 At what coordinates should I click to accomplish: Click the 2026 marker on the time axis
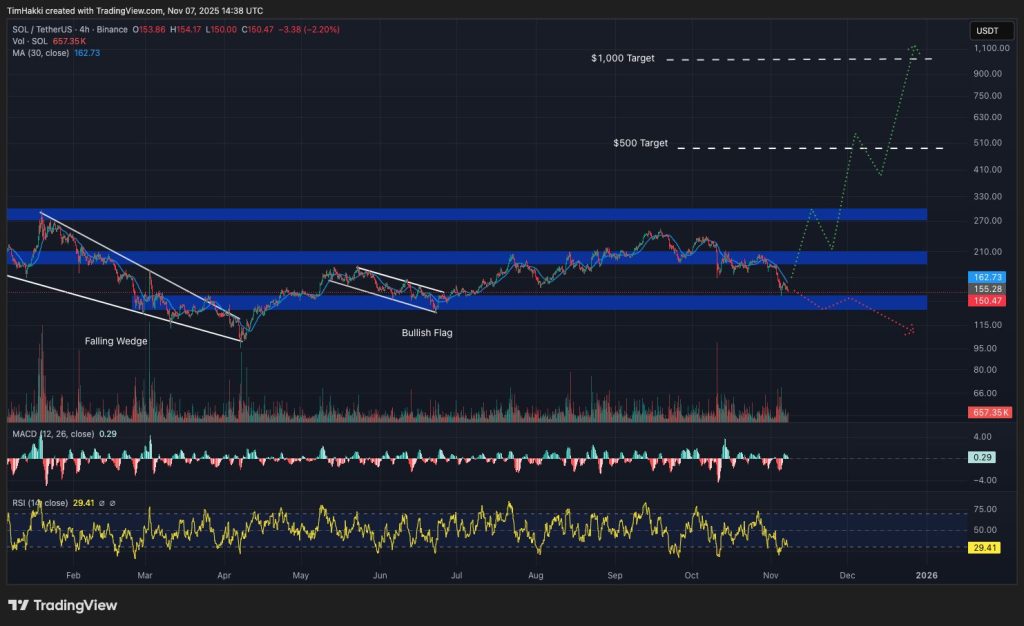click(926, 576)
